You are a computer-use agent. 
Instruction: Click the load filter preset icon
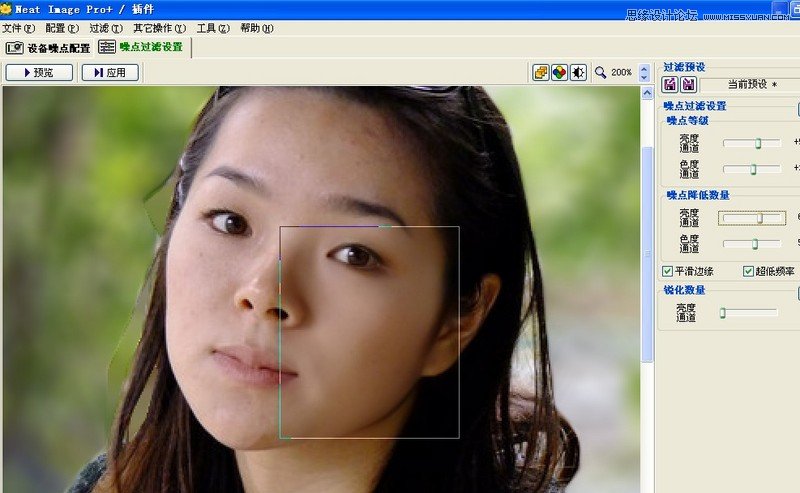[670, 84]
